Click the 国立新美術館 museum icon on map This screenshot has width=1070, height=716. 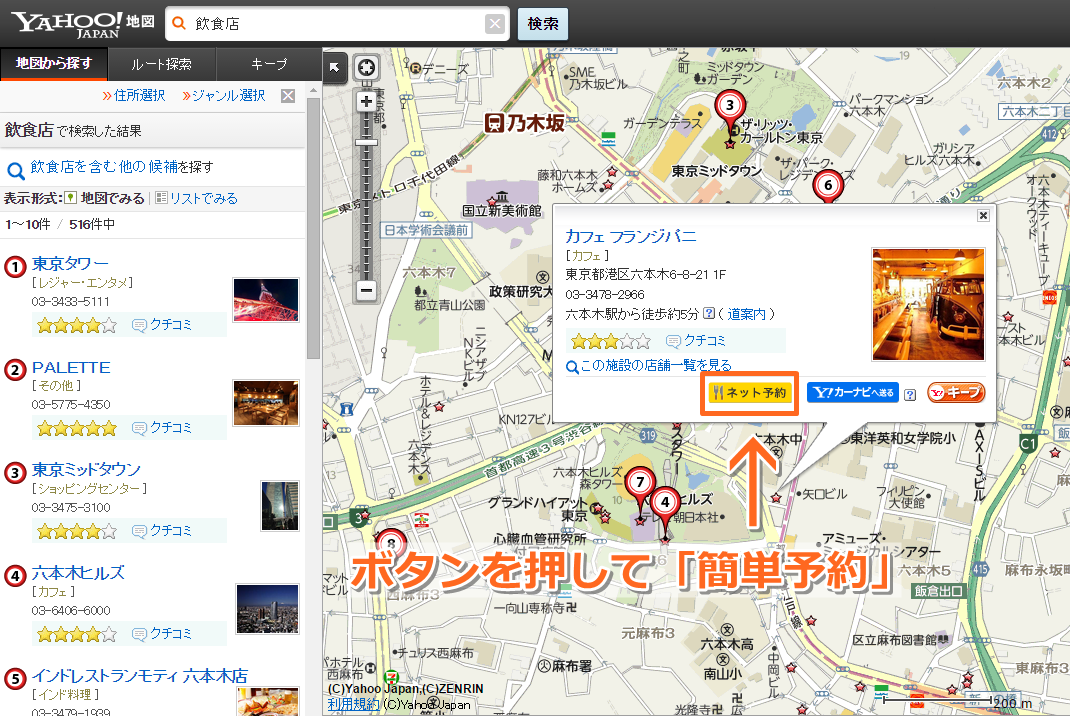502,197
